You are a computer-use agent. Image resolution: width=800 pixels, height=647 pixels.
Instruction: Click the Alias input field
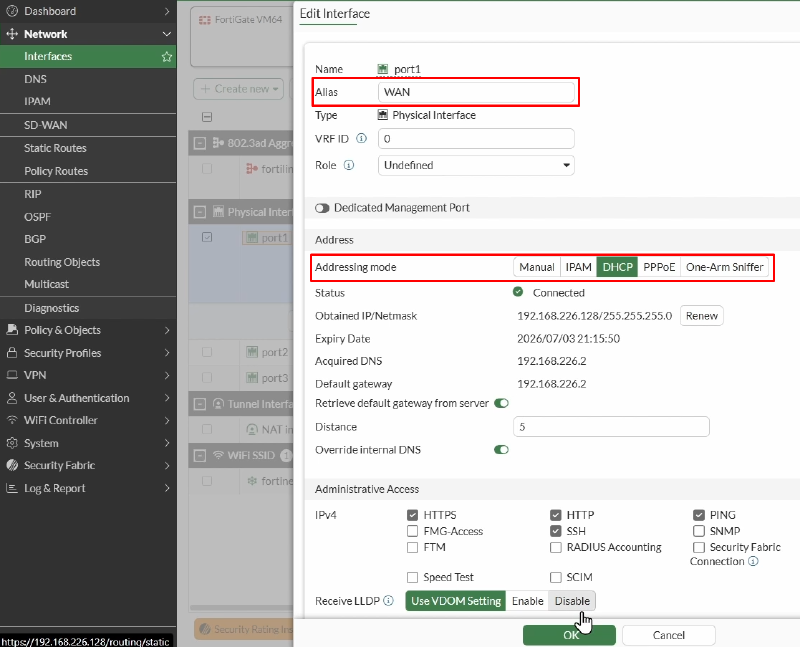(476, 92)
